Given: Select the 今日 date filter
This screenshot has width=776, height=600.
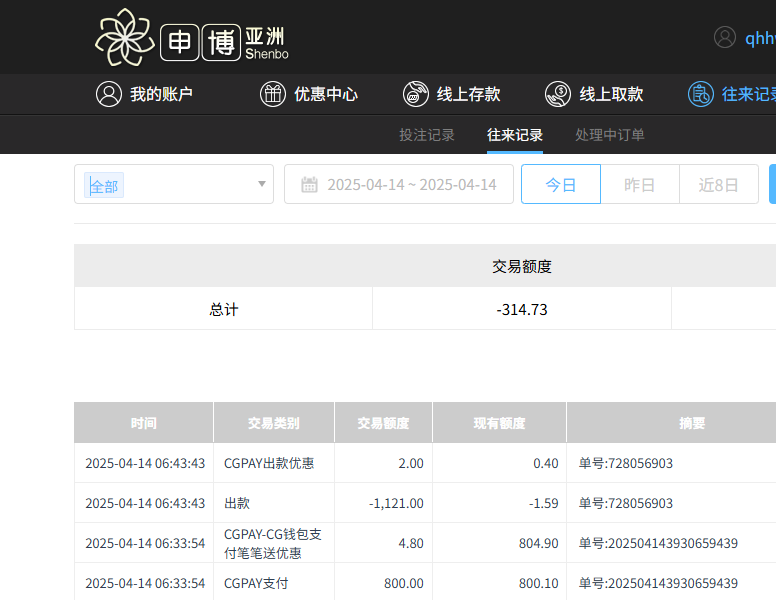Looking at the screenshot, I should tap(561, 185).
